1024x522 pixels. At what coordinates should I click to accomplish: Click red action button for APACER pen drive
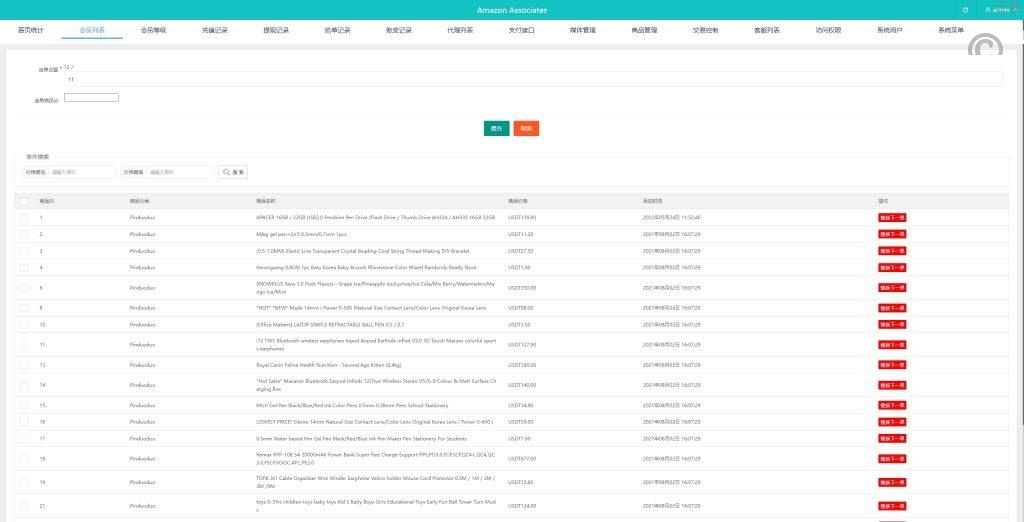[892, 217]
